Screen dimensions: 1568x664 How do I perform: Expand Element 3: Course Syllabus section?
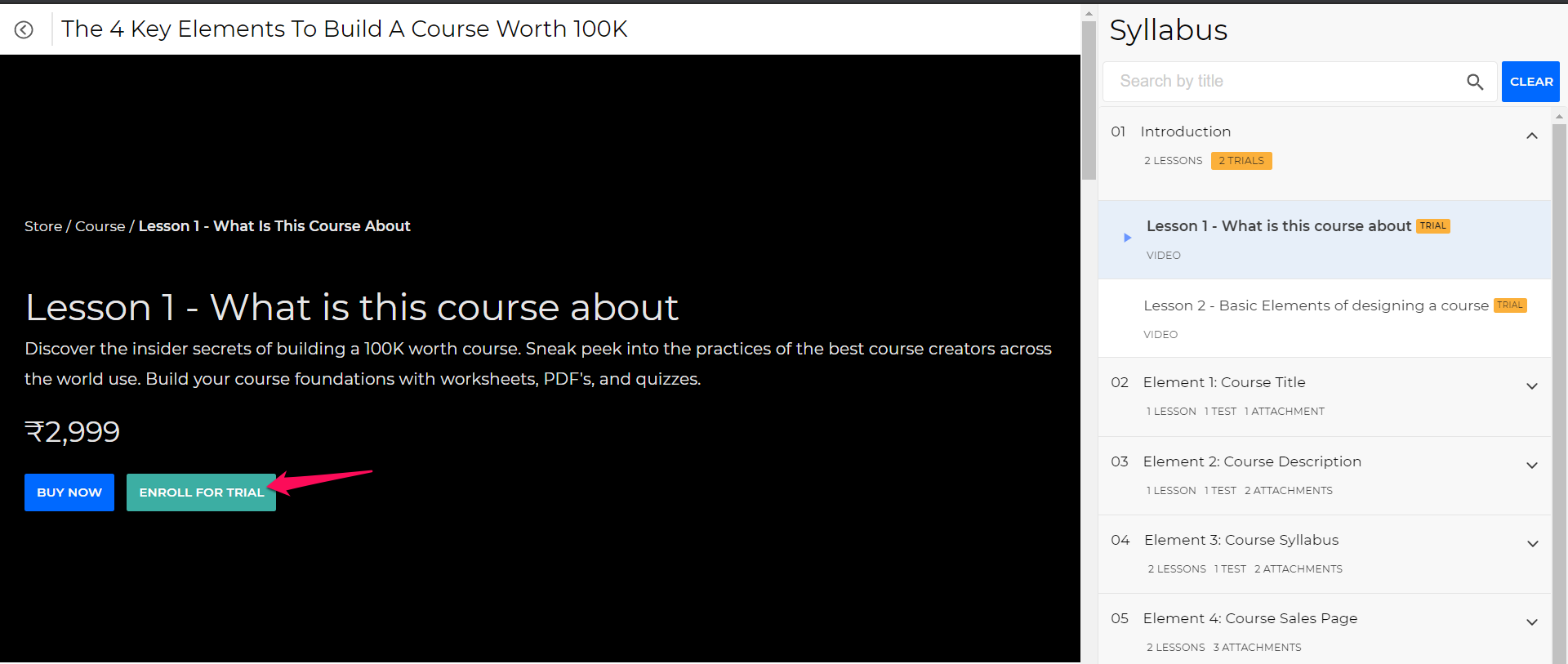[1531, 544]
